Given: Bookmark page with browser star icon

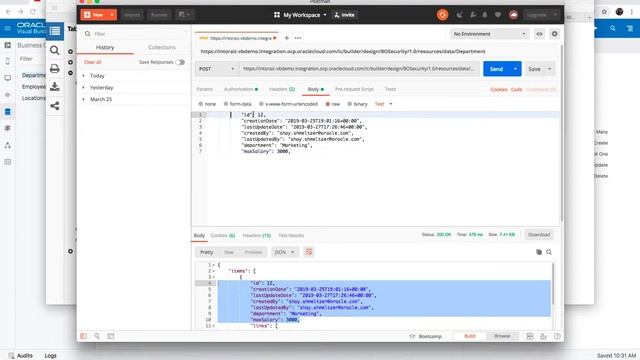Looking at the screenshot, I should tap(604, 12).
